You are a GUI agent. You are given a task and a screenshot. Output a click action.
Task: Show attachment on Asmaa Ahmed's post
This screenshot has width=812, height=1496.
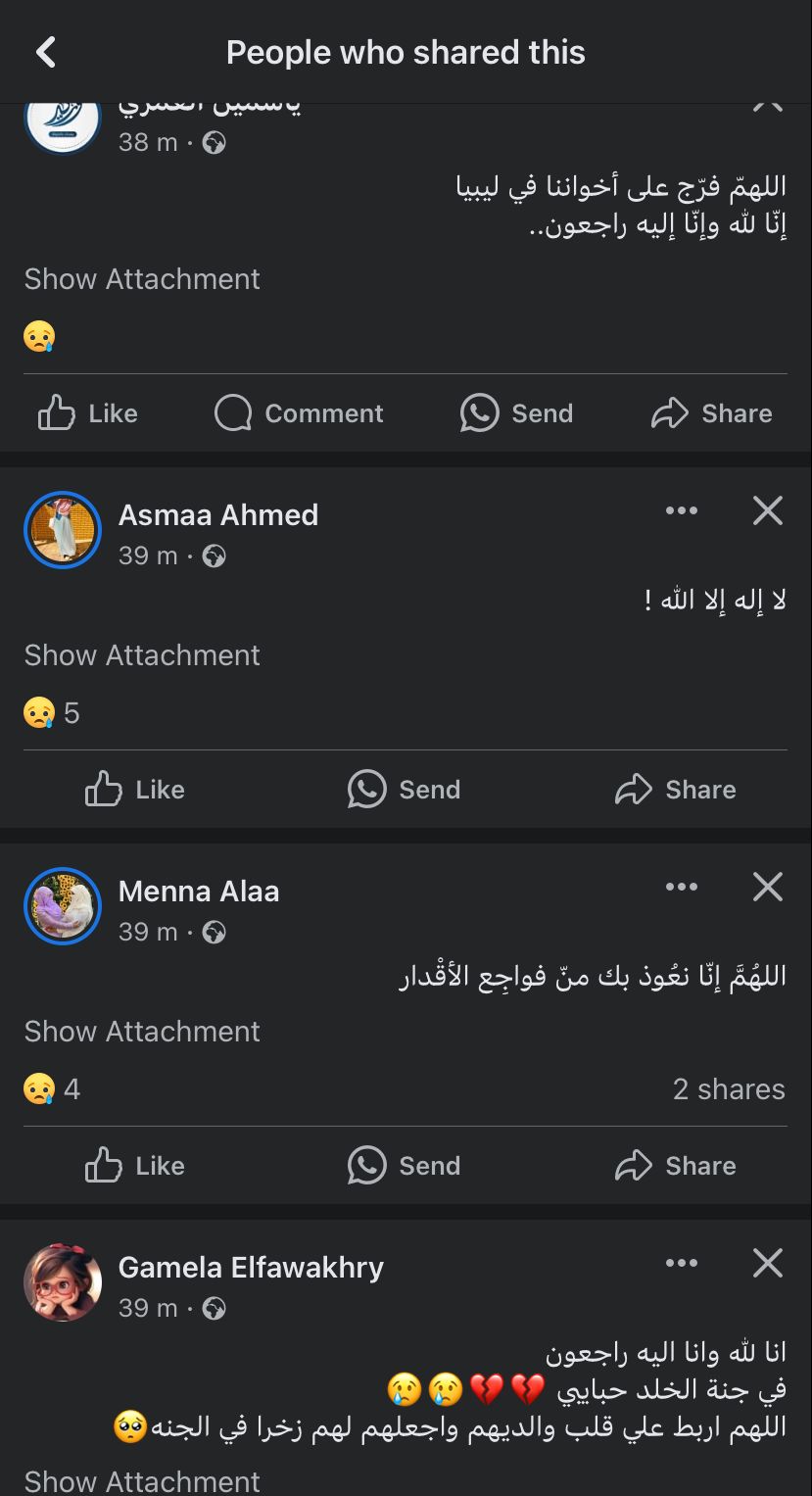142,655
